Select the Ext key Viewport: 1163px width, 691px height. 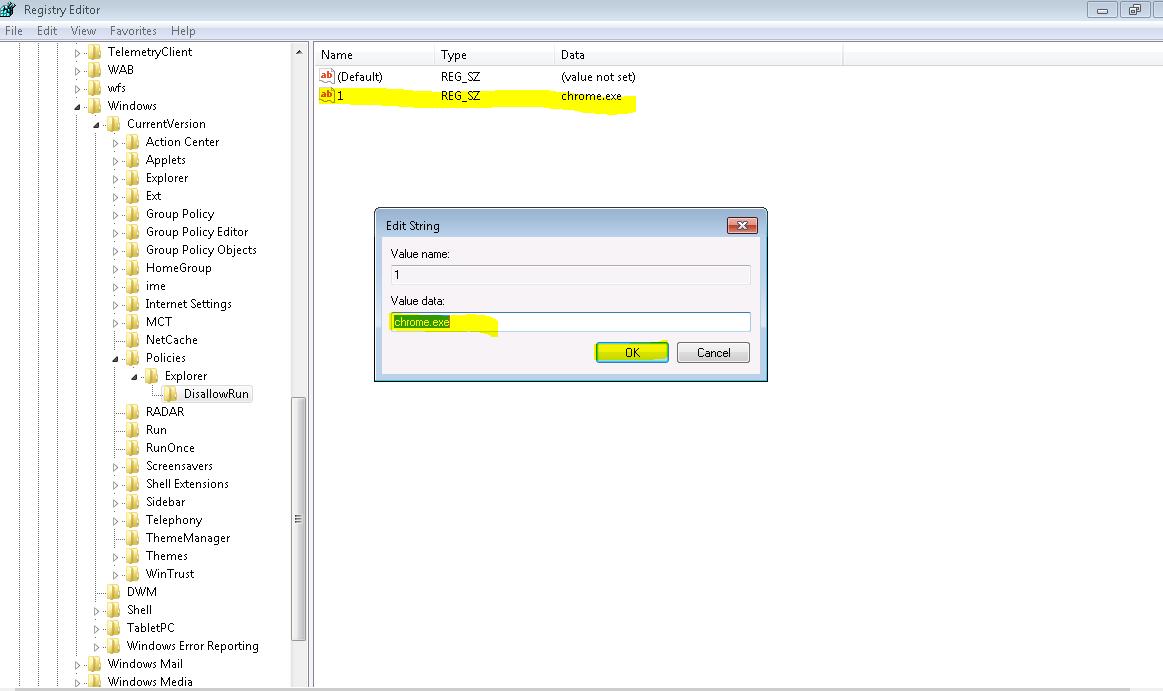point(153,196)
